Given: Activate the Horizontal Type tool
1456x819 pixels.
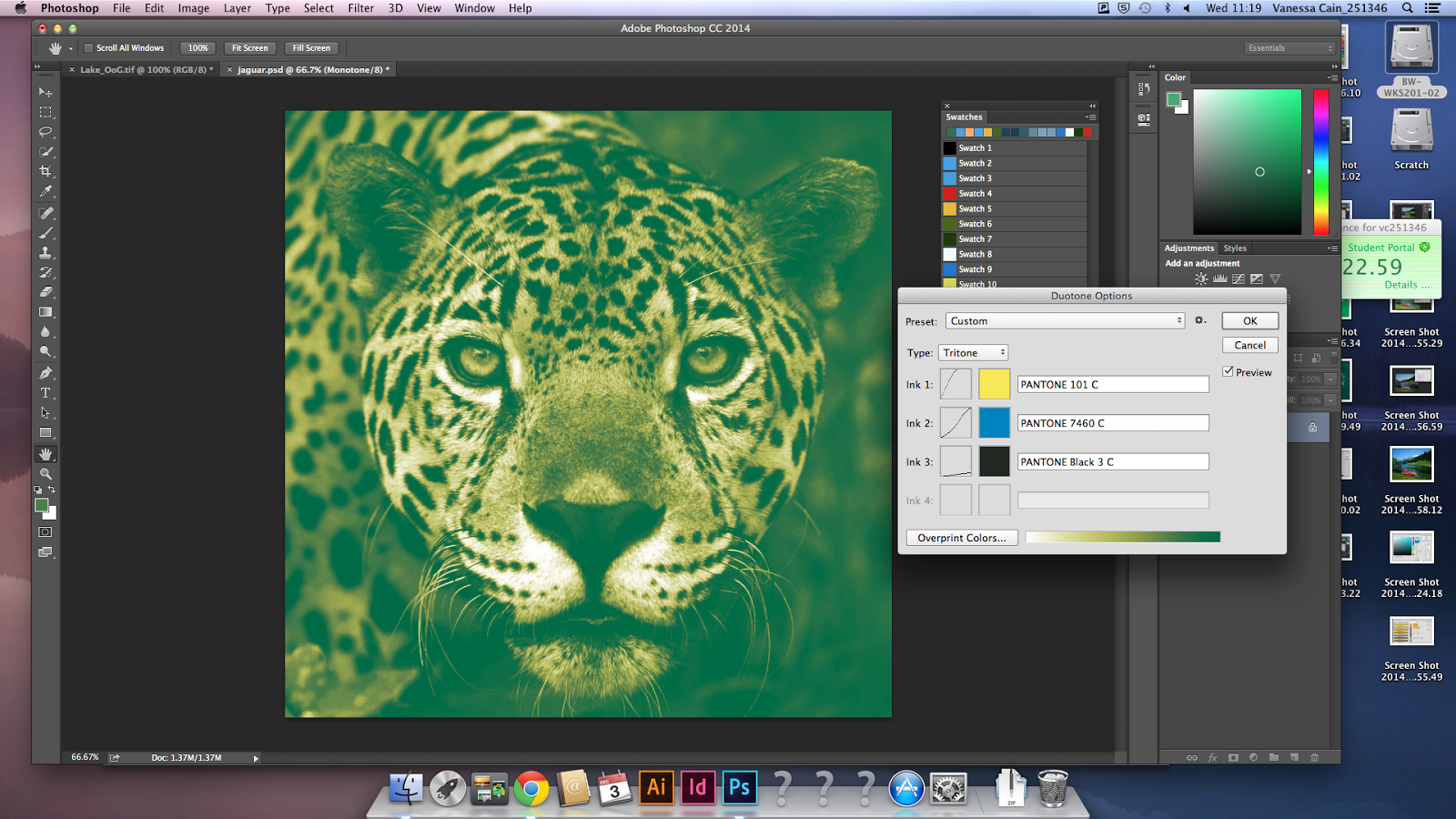Looking at the screenshot, I should point(45,393).
